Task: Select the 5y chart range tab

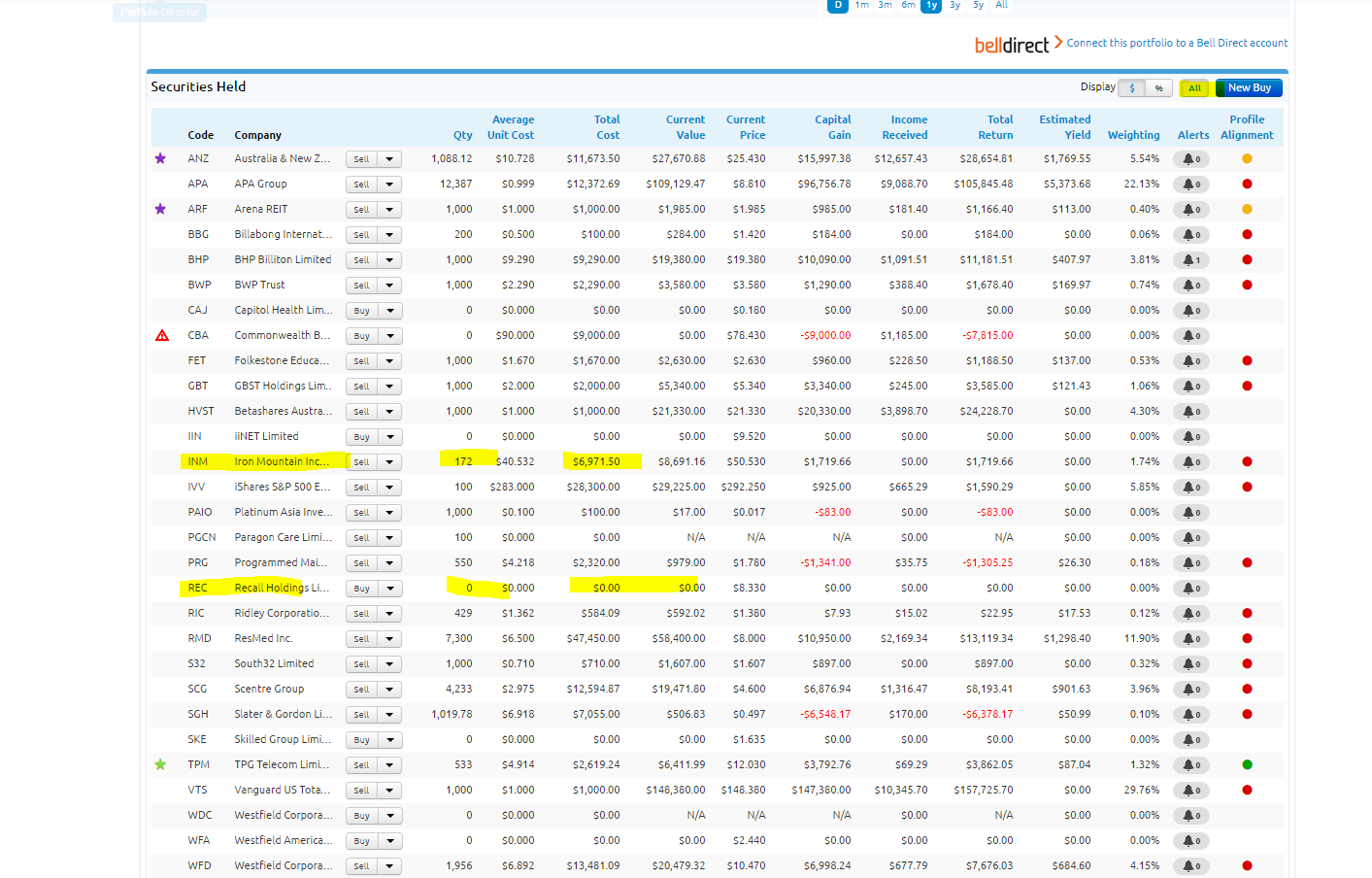Action: pyautogui.click(x=979, y=5)
